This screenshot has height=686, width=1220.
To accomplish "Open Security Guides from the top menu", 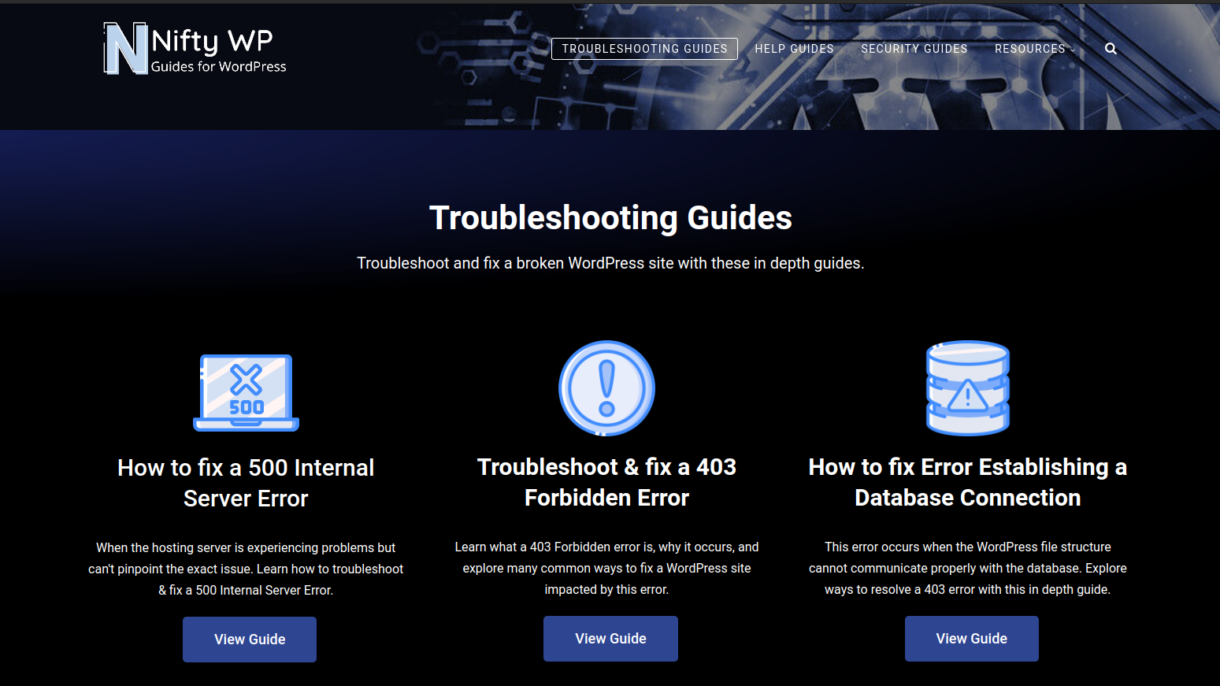I will pos(914,49).
